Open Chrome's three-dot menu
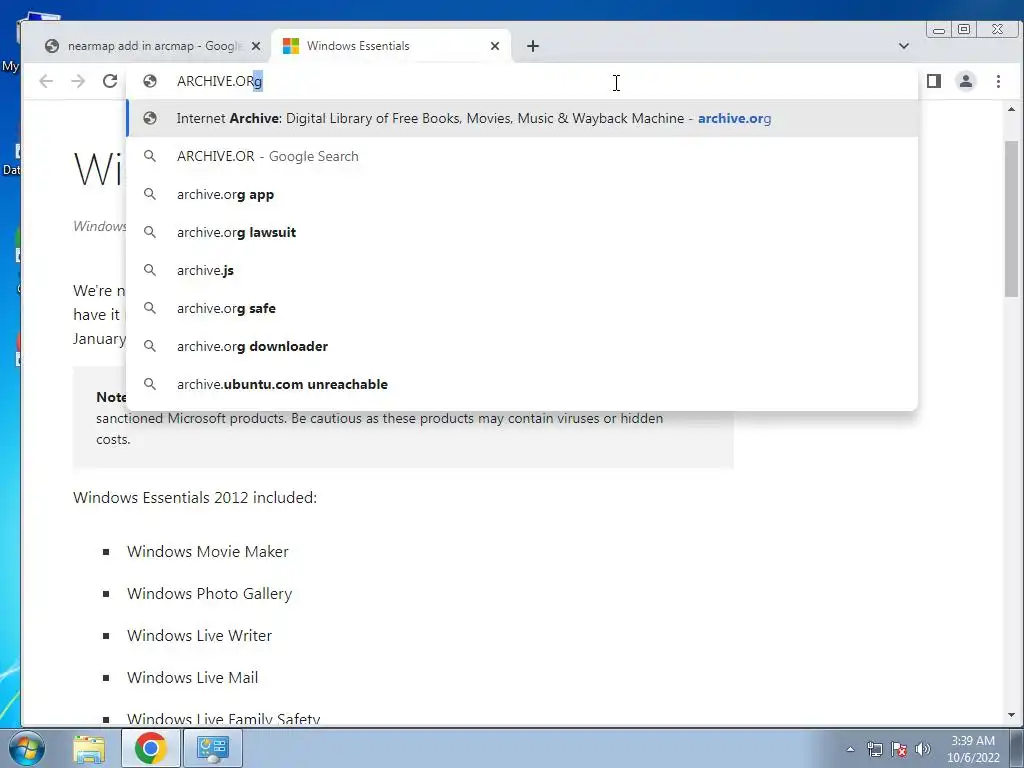 coord(998,81)
